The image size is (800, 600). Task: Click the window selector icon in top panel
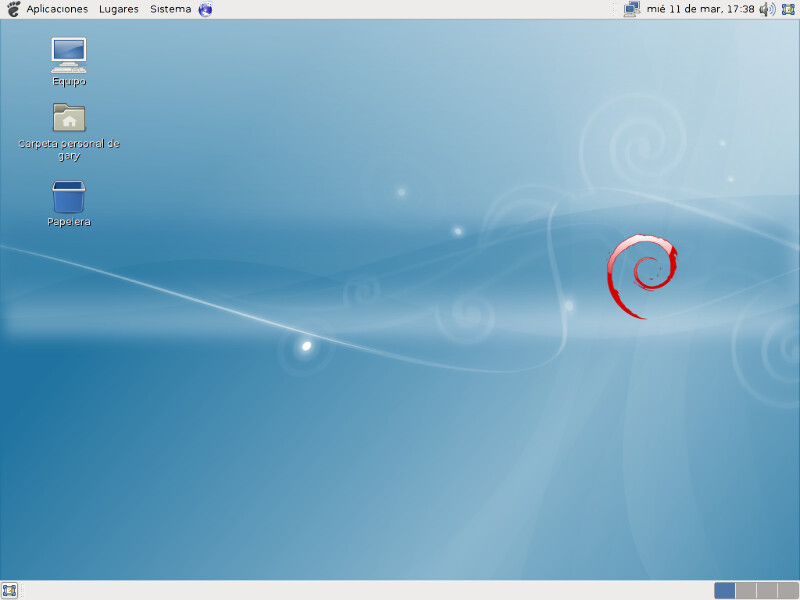[x=788, y=9]
